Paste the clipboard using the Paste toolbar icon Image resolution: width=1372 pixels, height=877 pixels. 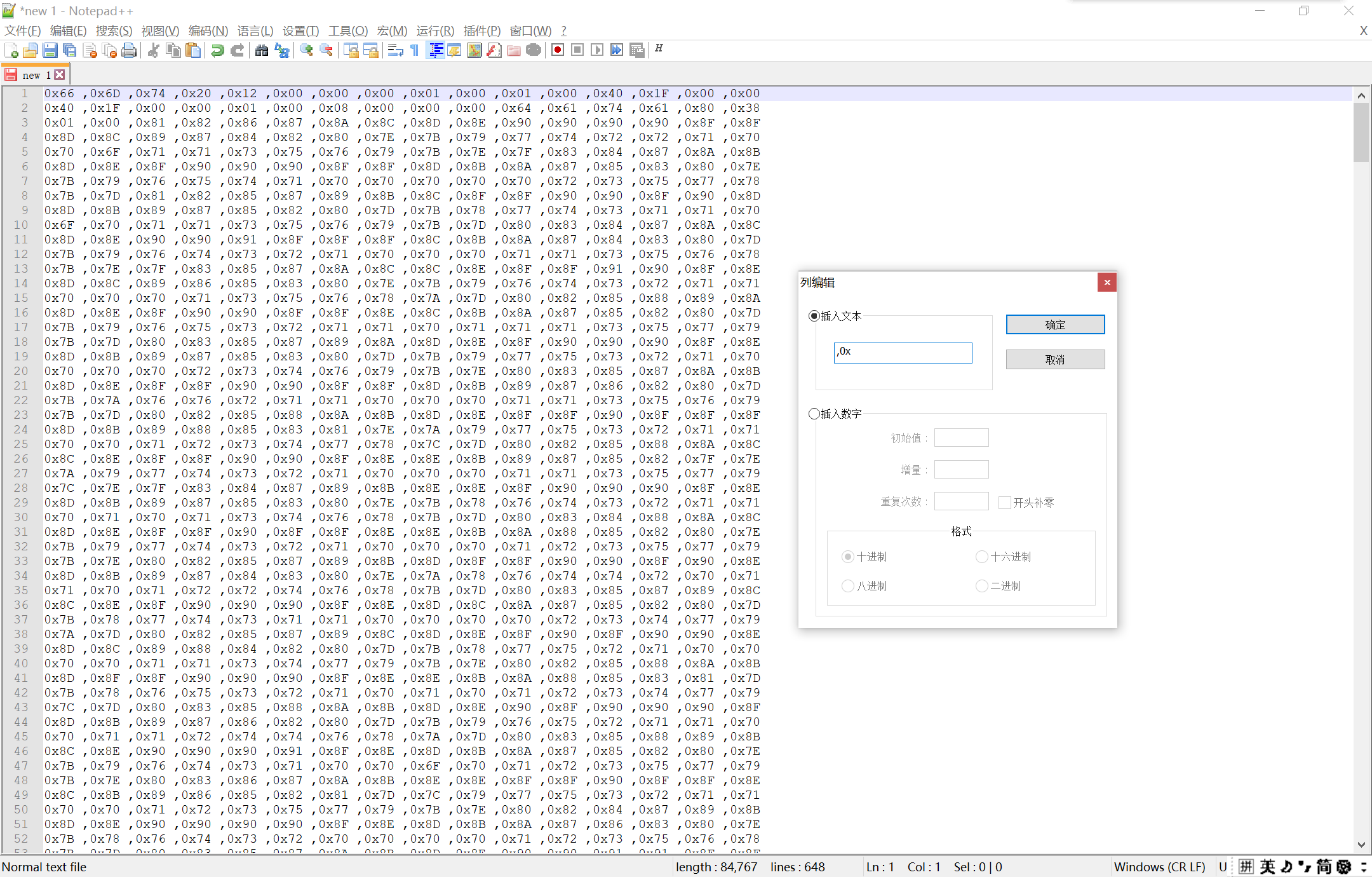click(192, 50)
